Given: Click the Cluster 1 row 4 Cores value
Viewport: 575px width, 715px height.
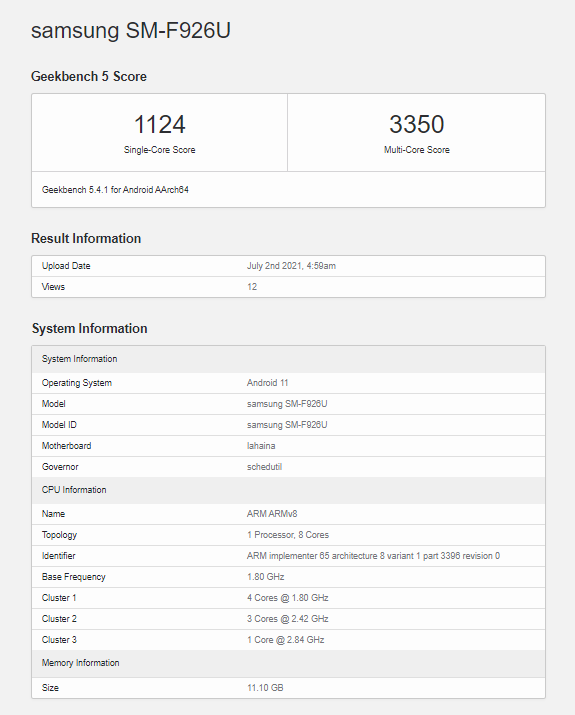Looking at the screenshot, I should click(288, 598).
